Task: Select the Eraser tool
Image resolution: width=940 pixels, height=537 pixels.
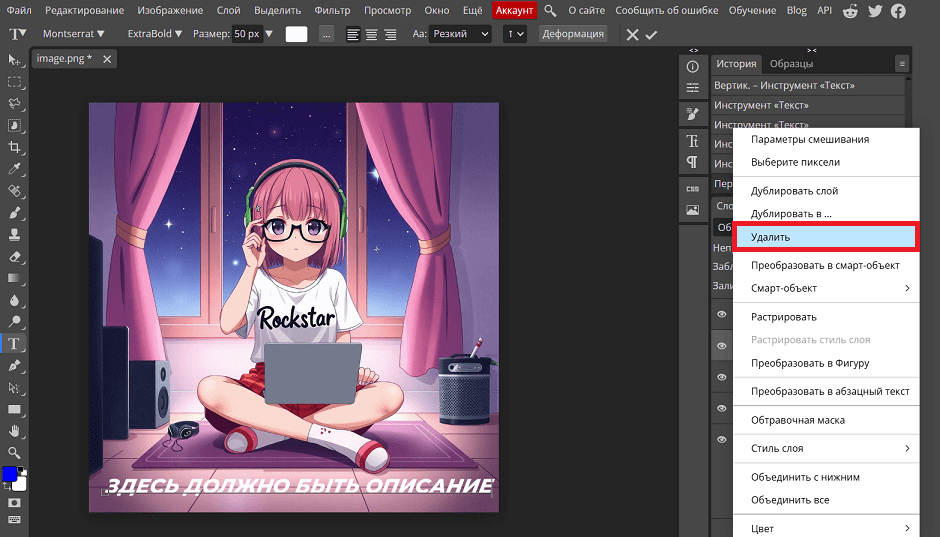Action: point(15,256)
